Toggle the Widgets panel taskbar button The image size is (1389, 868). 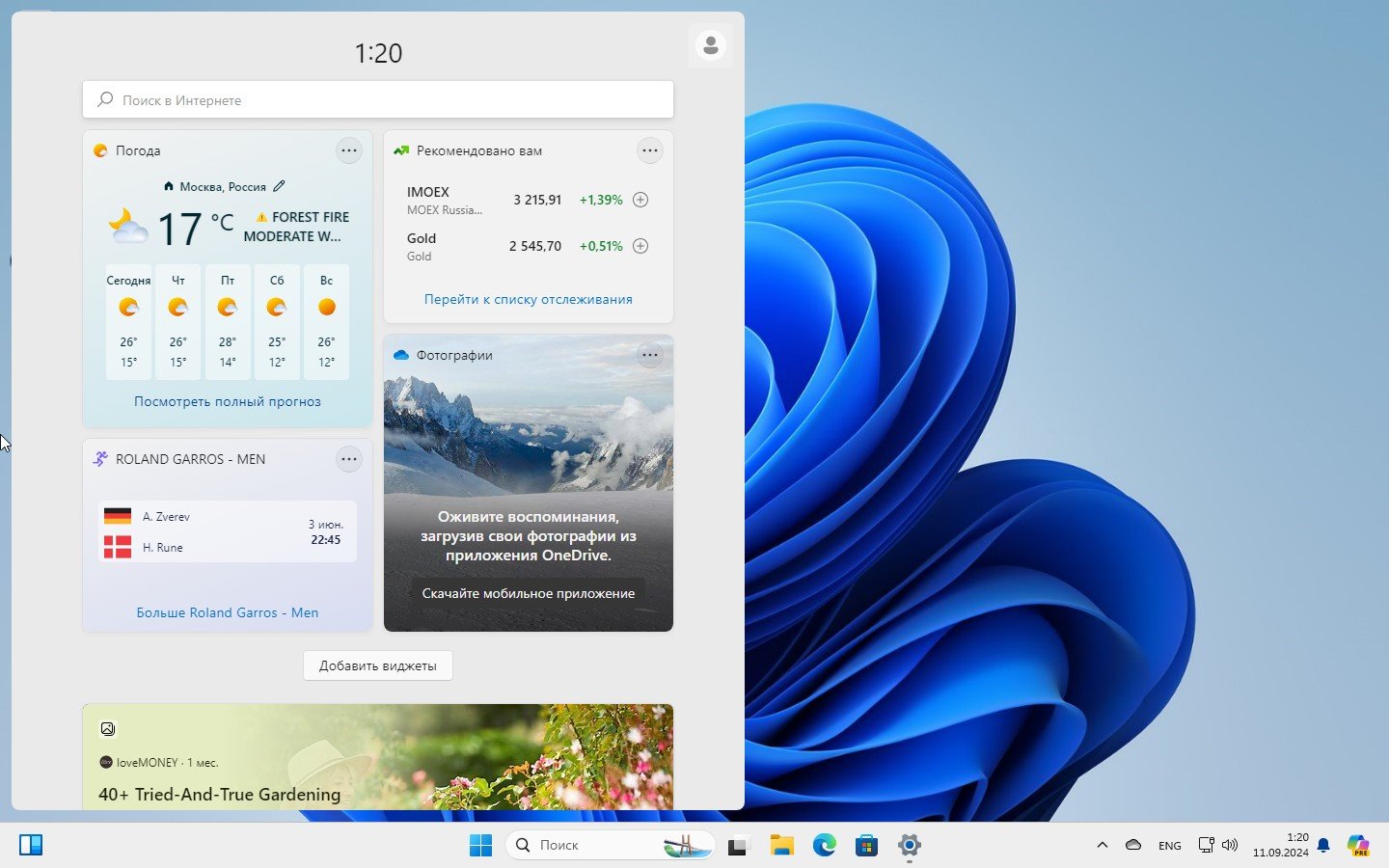pyautogui.click(x=31, y=845)
